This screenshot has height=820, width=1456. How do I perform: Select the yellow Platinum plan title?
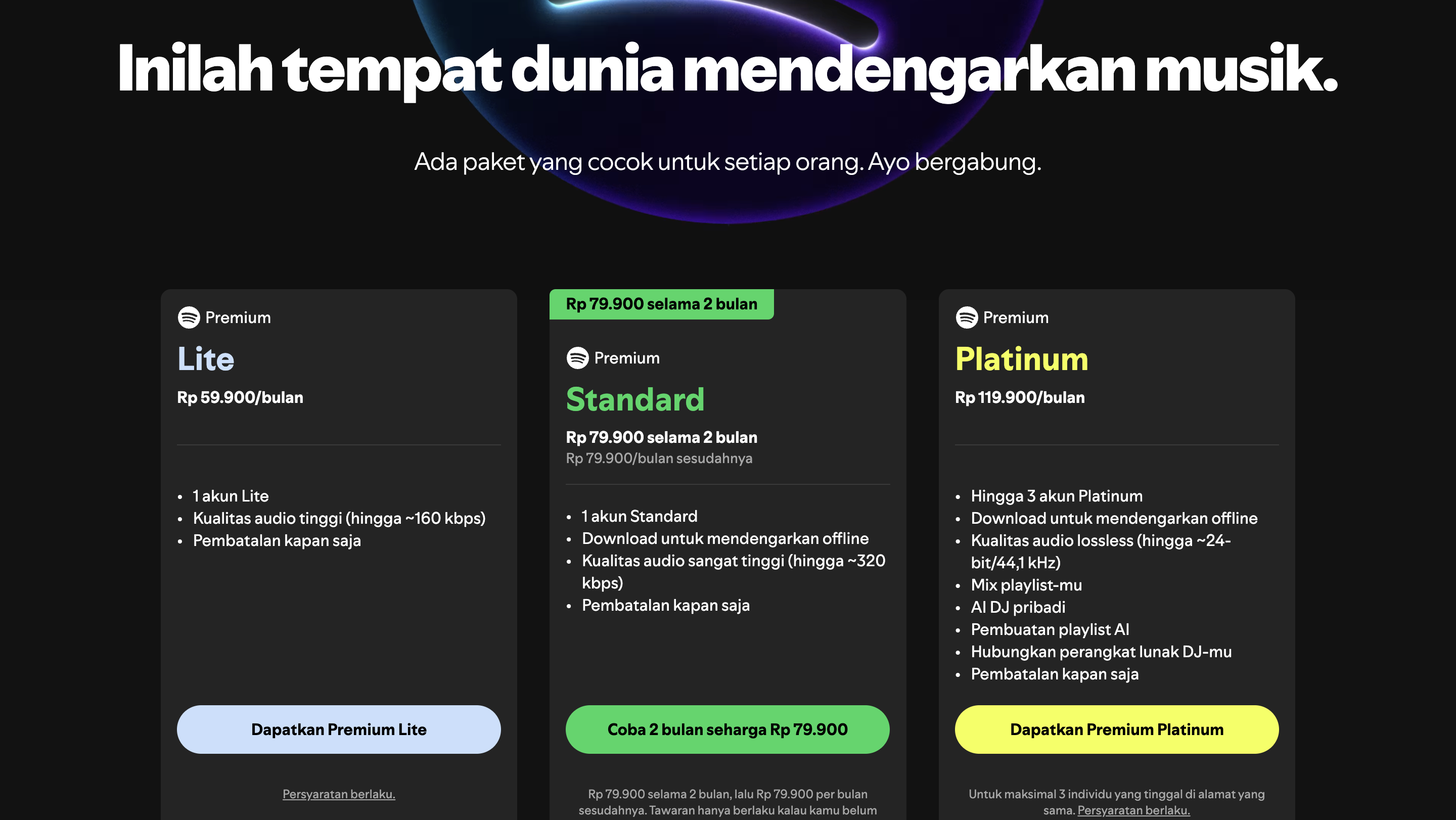(x=1021, y=359)
